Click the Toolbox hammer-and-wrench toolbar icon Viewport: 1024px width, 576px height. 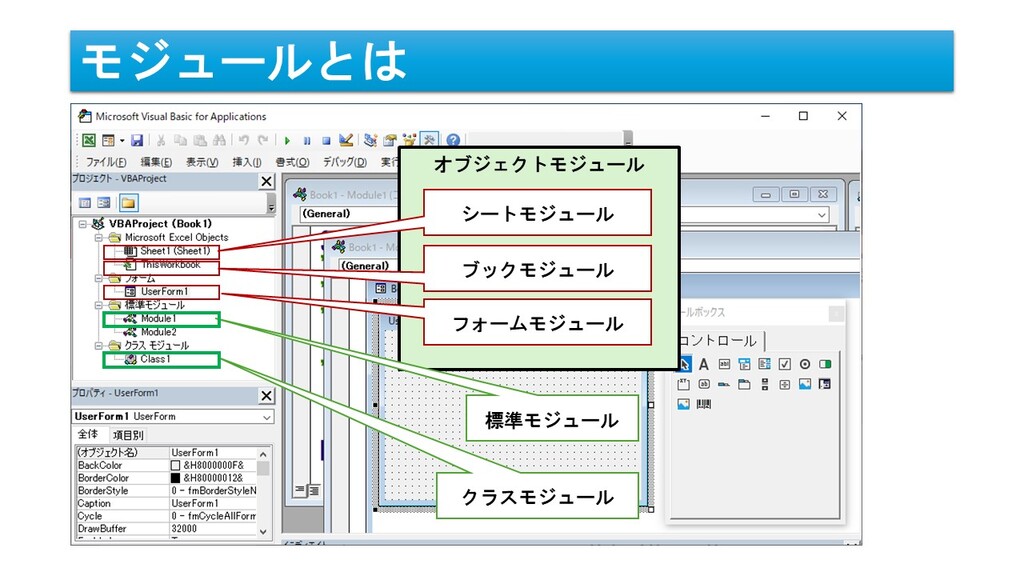tap(429, 140)
